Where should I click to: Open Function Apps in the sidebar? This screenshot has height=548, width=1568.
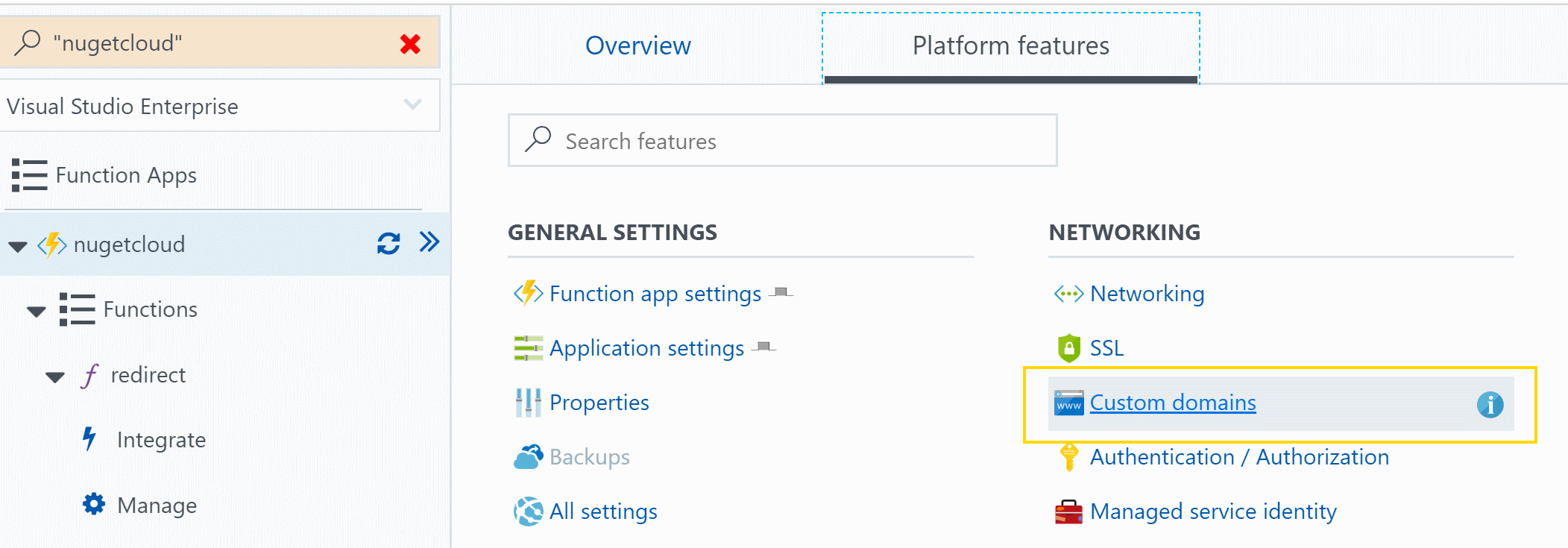(x=126, y=175)
